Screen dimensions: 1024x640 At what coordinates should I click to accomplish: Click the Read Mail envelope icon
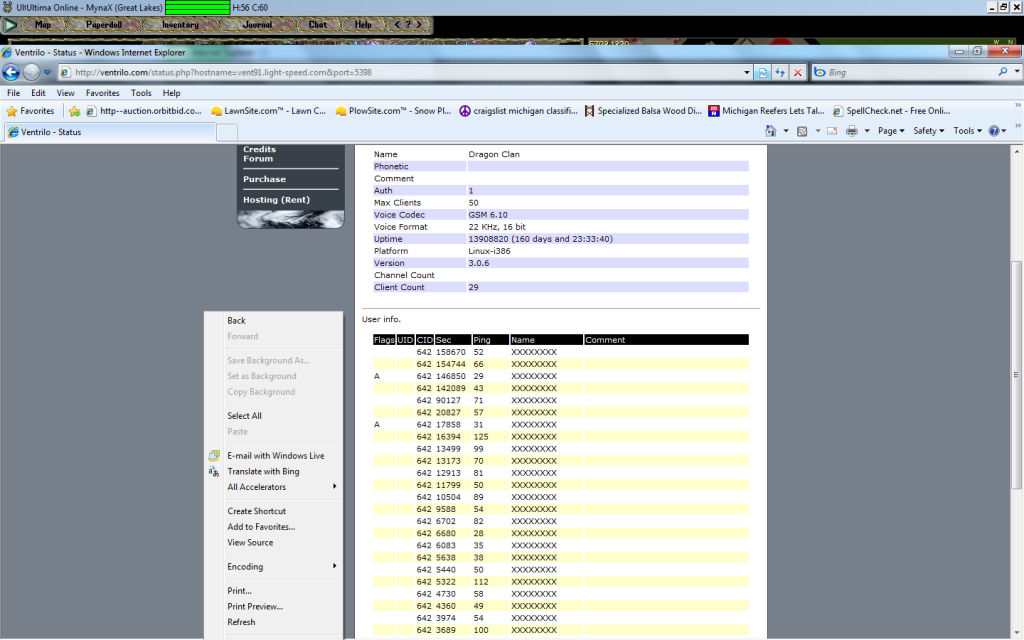click(832, 131)
